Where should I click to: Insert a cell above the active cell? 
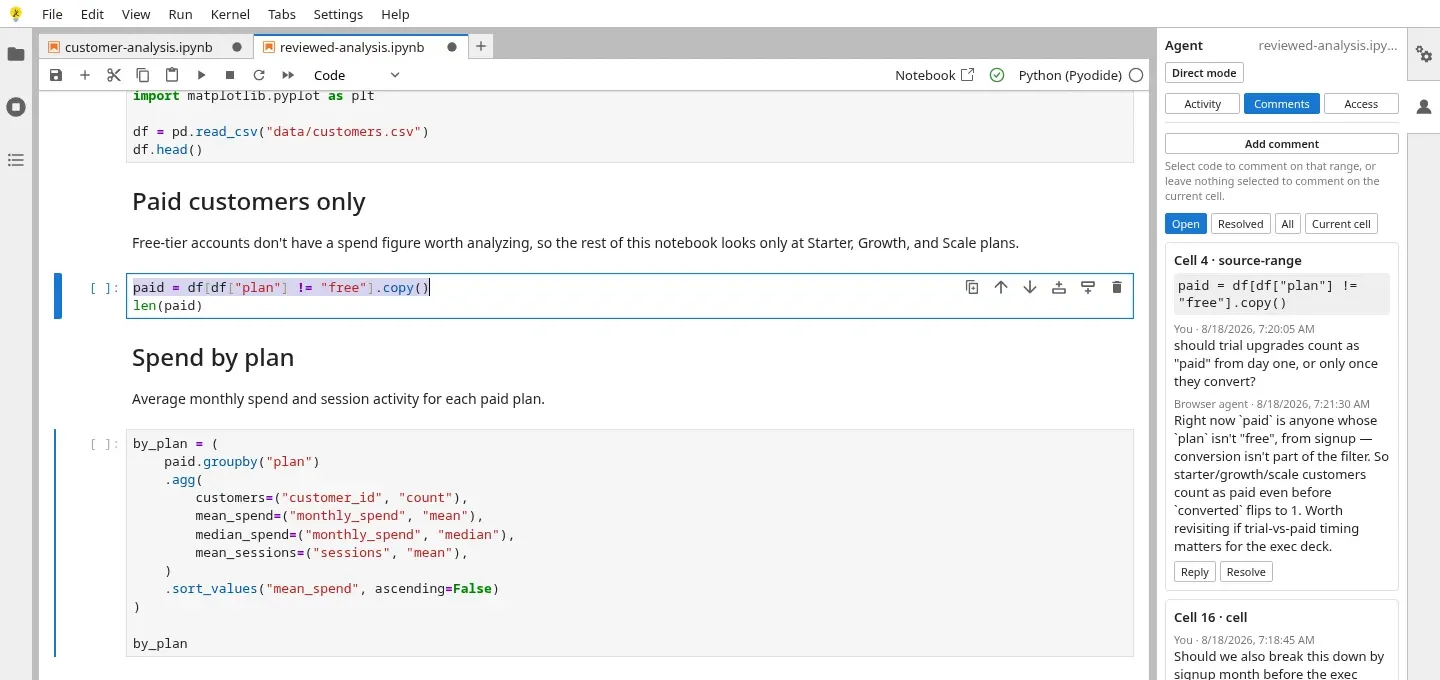click(1059, 287)
